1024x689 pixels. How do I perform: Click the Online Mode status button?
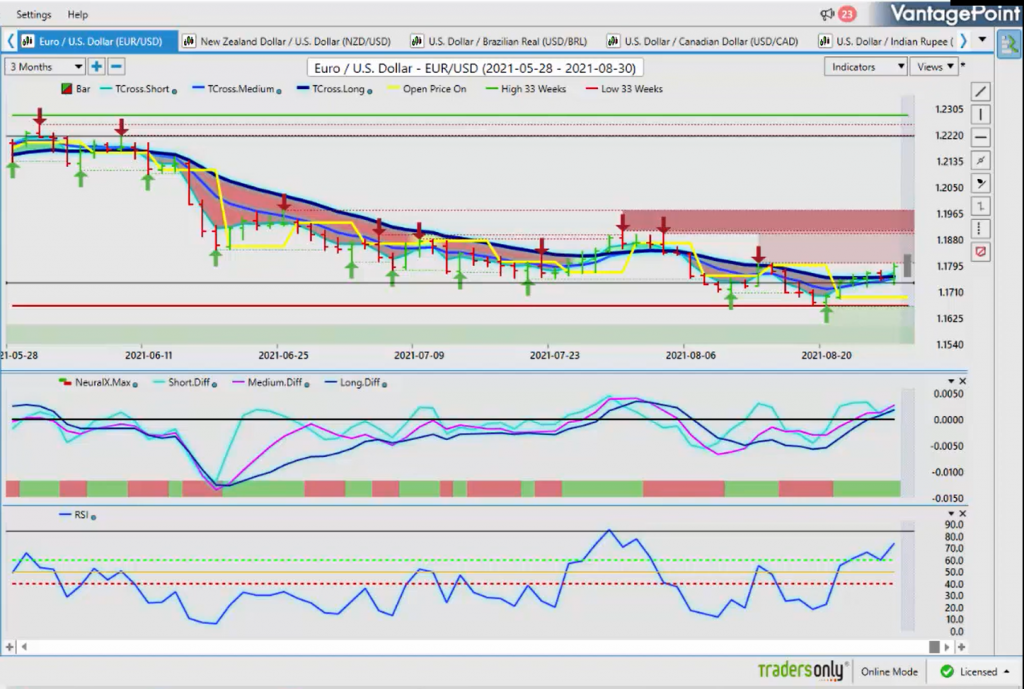click(889, 671)
